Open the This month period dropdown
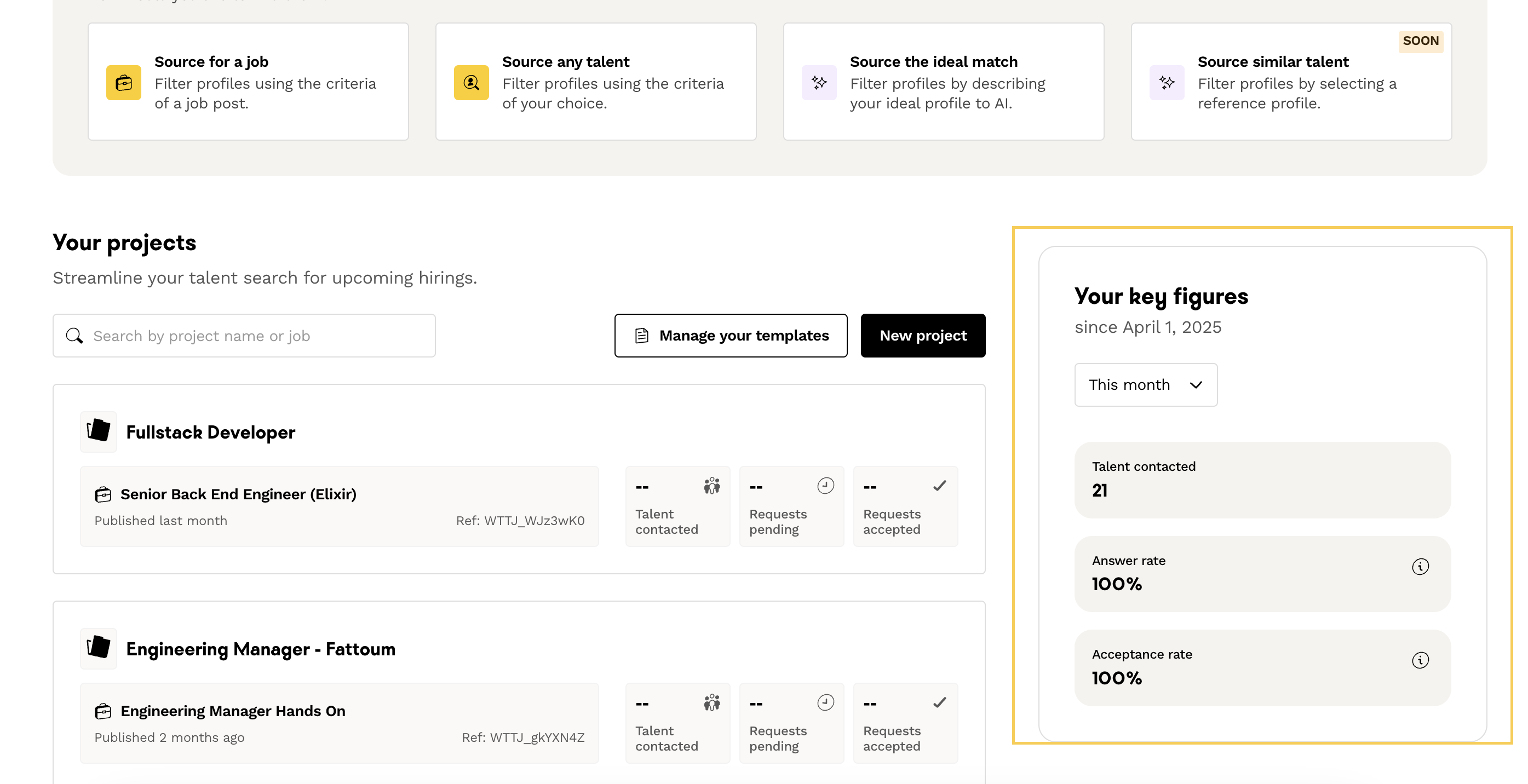Screen dimensions: 1528x784 pos(1145,385)
